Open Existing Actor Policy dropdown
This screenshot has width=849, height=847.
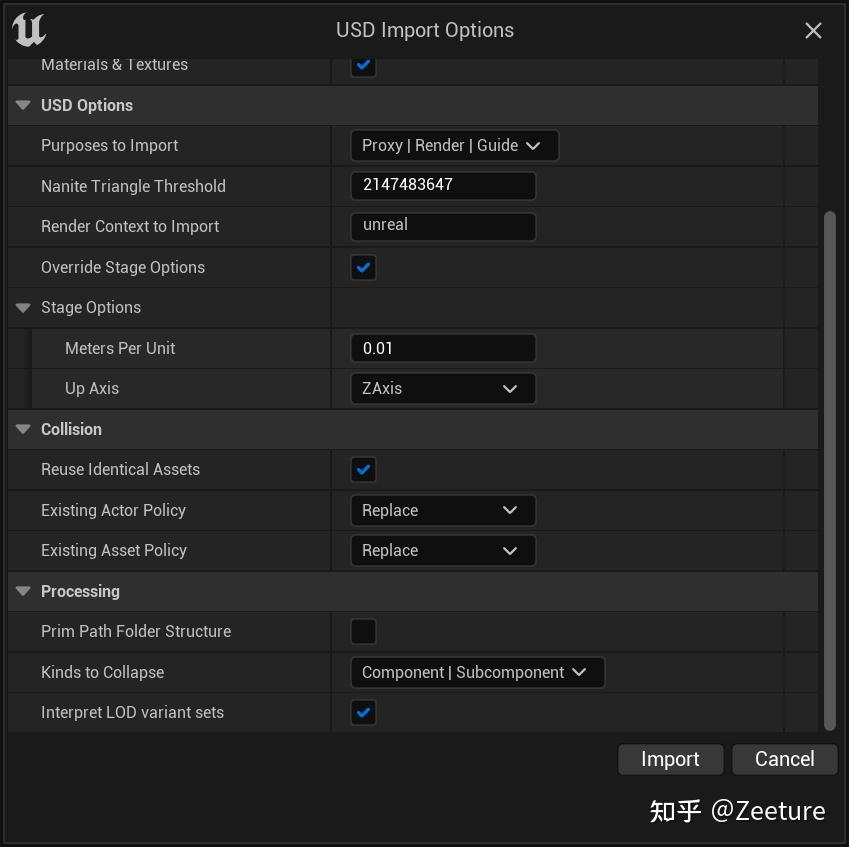[x=442, y=511]
